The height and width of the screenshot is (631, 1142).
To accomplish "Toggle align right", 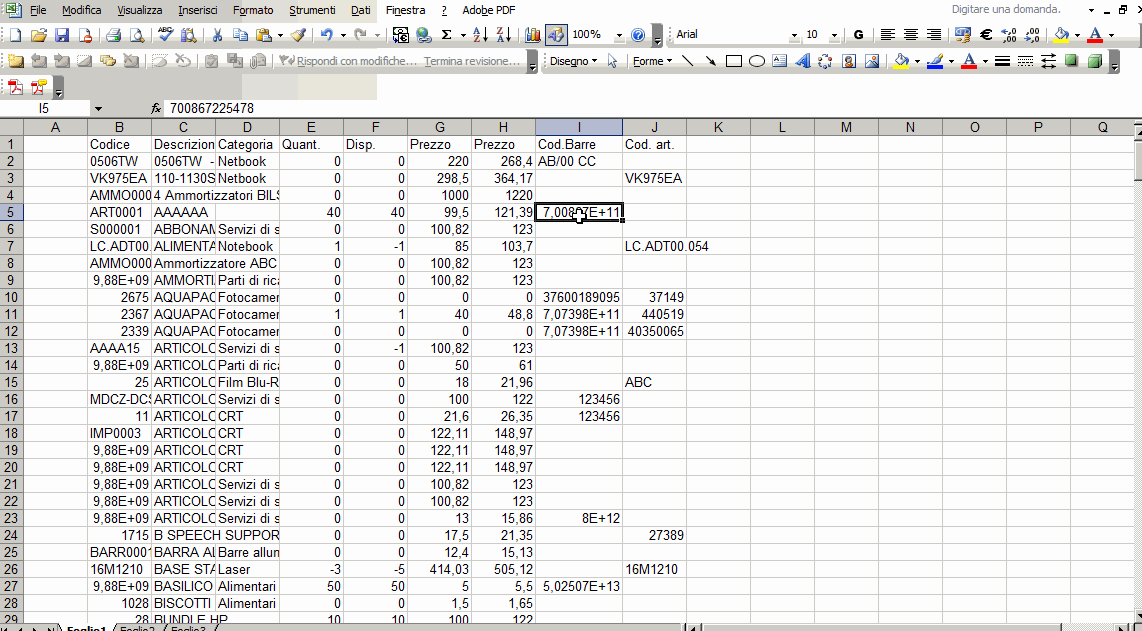I will (934, 35).
